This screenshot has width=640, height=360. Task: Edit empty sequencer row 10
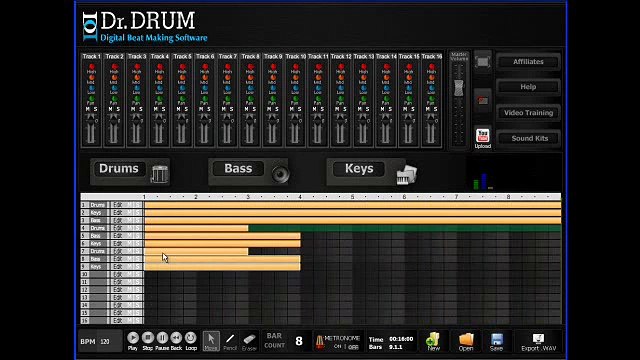pos(118,274)
